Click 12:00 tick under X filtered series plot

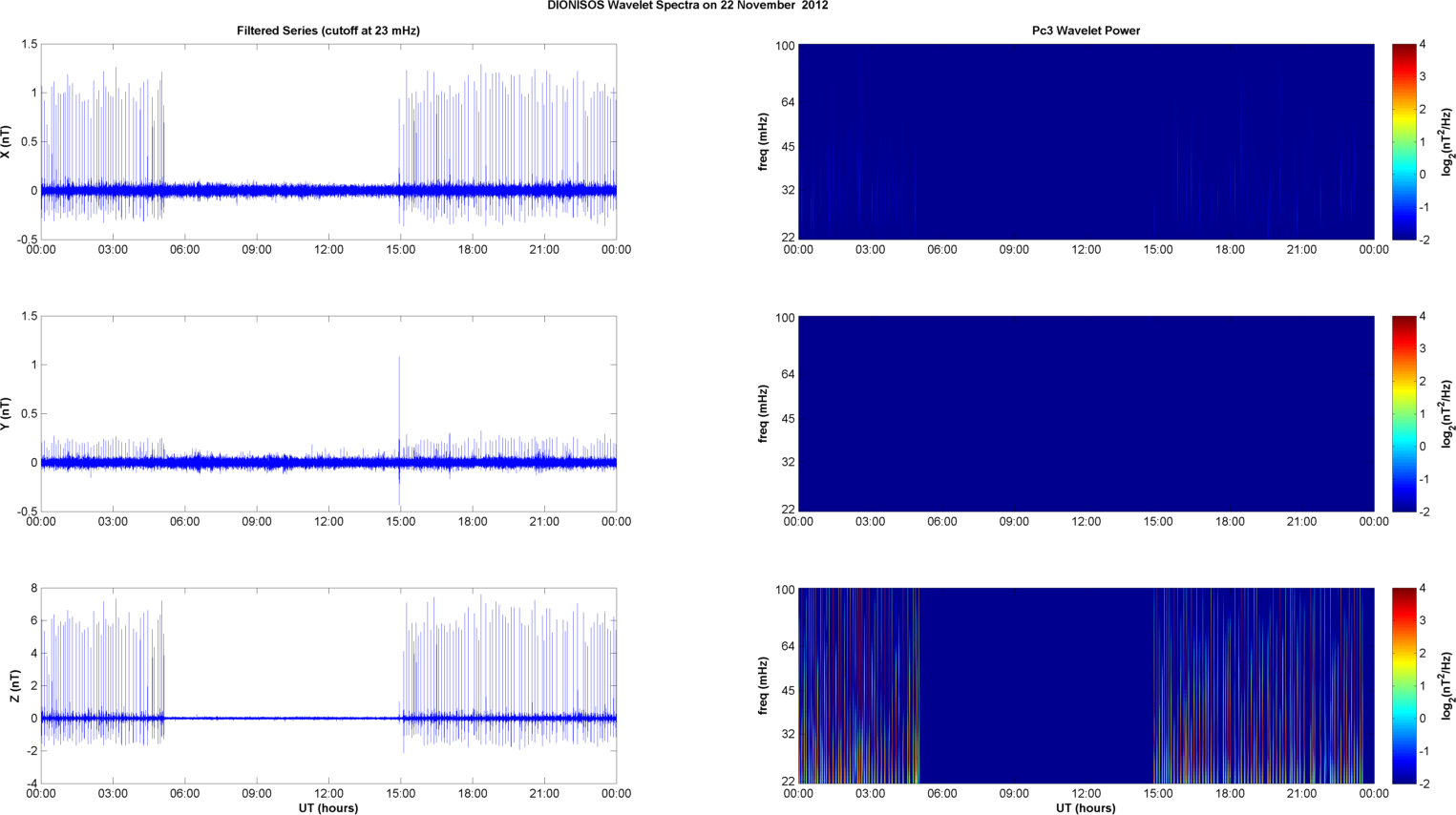point(328,250)
